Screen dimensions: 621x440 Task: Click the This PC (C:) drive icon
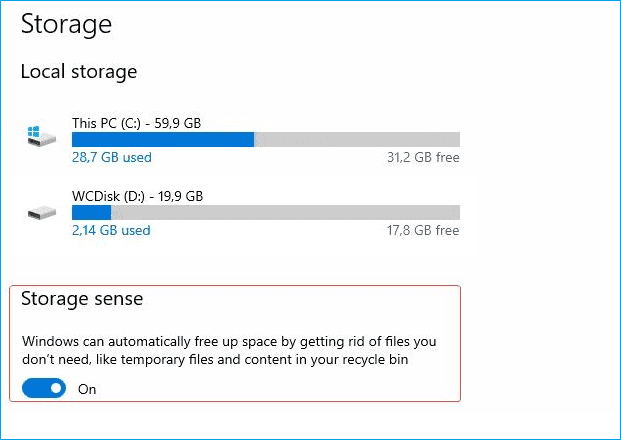point(42,138)
